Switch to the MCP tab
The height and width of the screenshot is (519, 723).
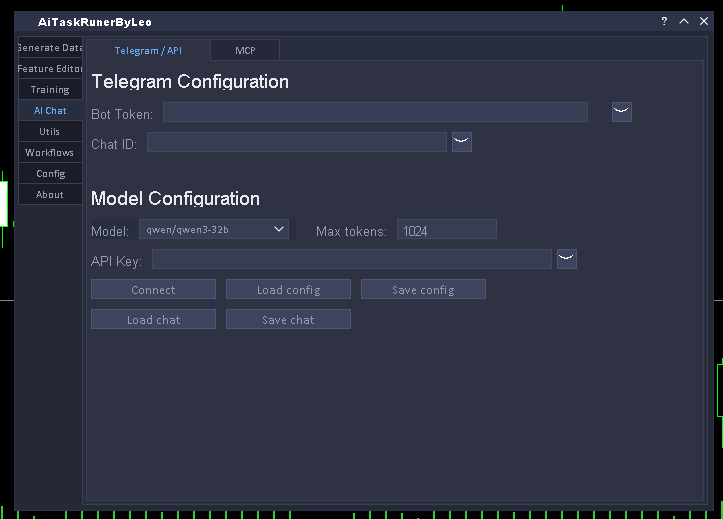pyautogui.click(x=245, y=50)
